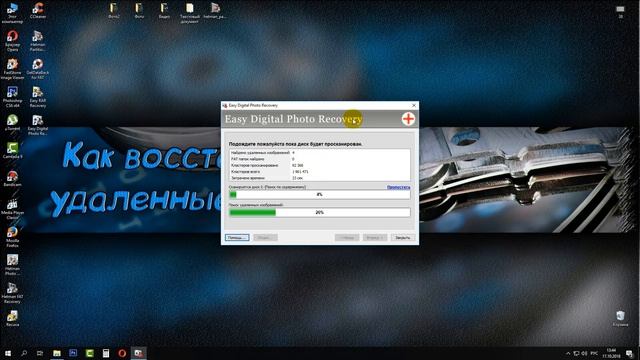The image size is (640, 360).
Task: Open Task View on the taskbar
Action: pyautogui.click(x=40, y=353)
